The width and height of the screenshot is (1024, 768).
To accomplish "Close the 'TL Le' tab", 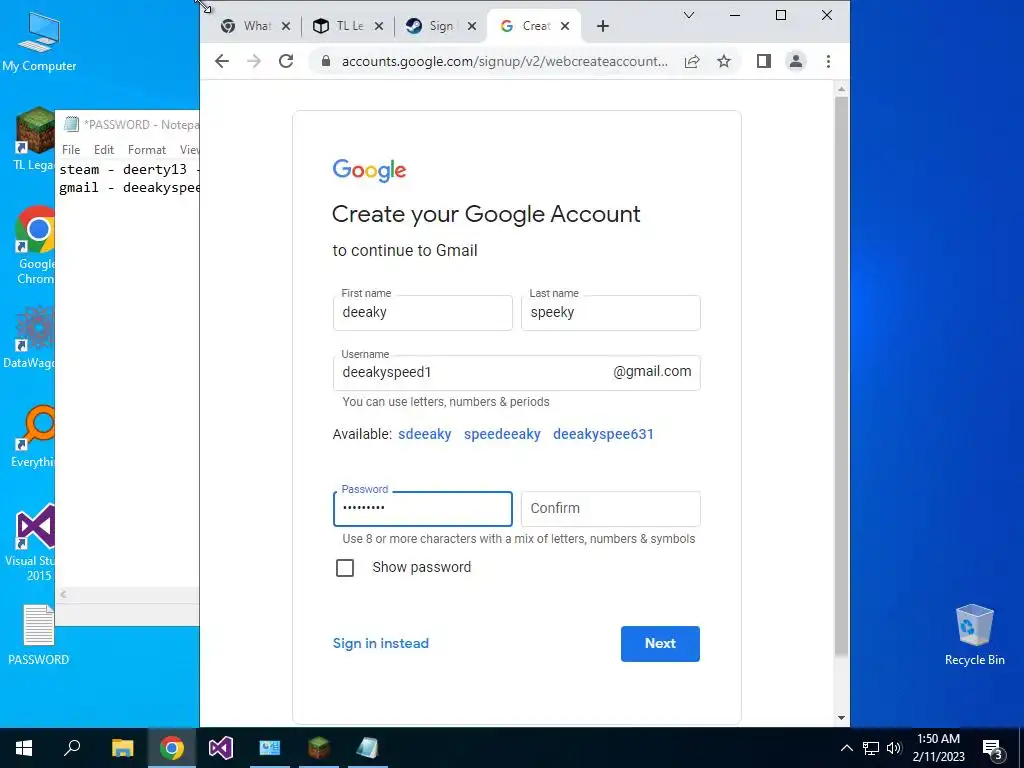I will (379, 26).
